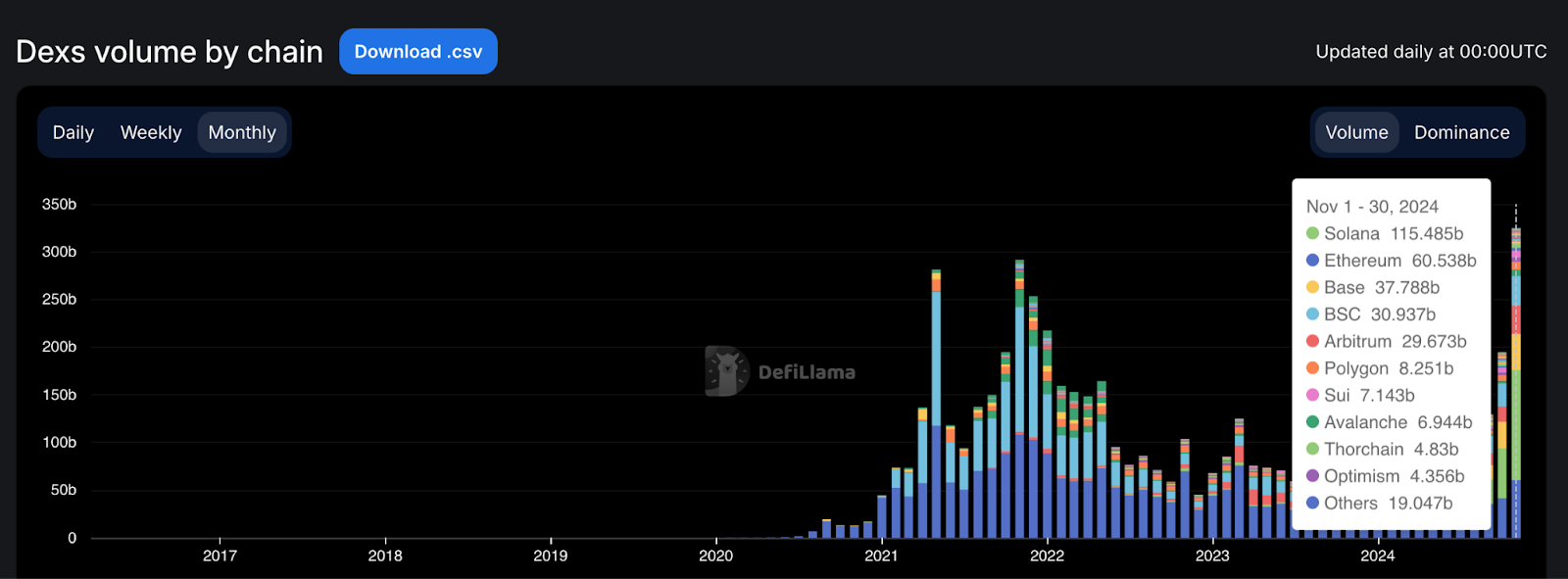Click the 2022 x-axis label
Viewport: 1568px width, 579px height.
(1047, 555)
